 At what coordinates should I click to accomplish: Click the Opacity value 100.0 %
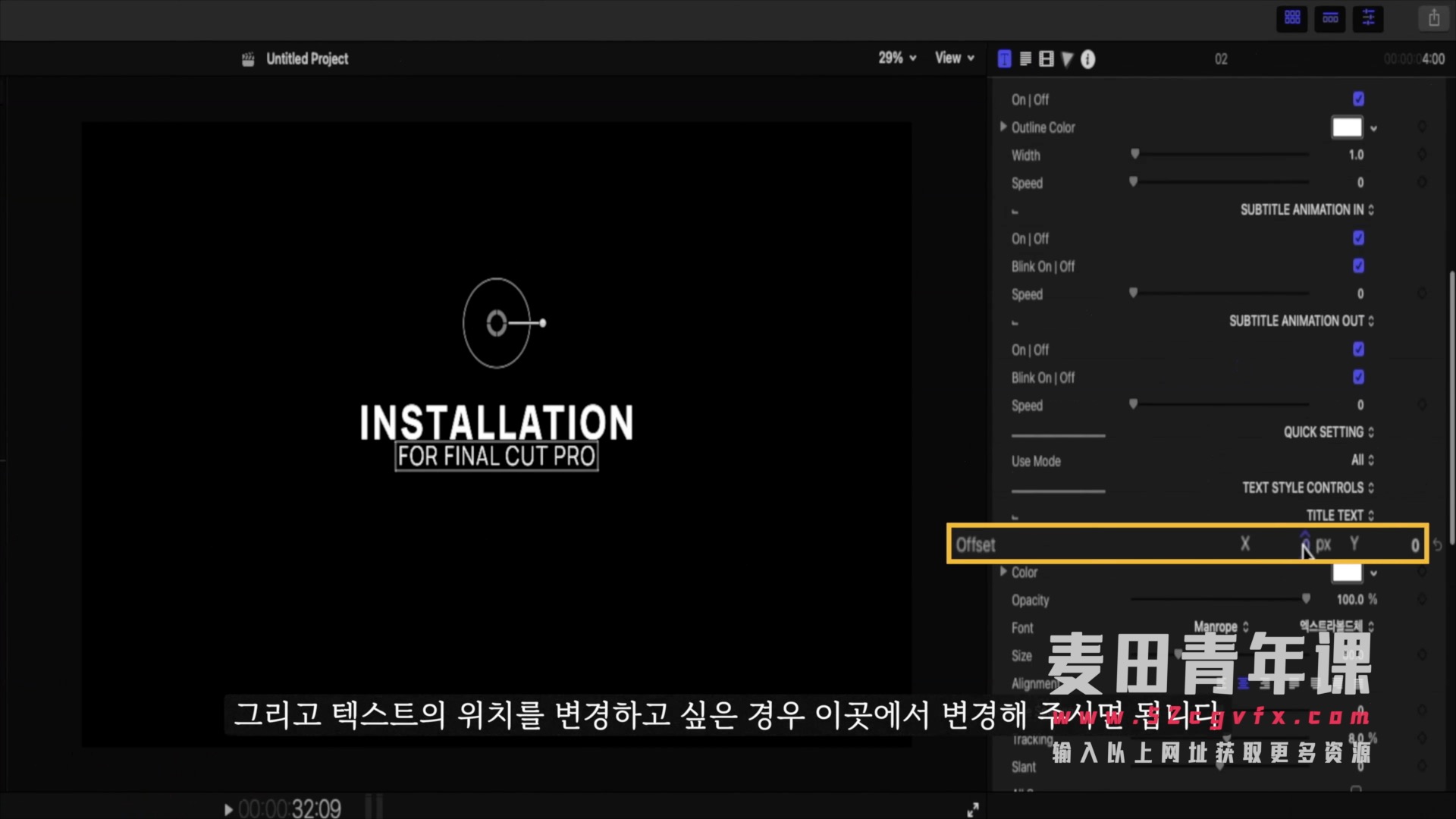(1357, 600)
